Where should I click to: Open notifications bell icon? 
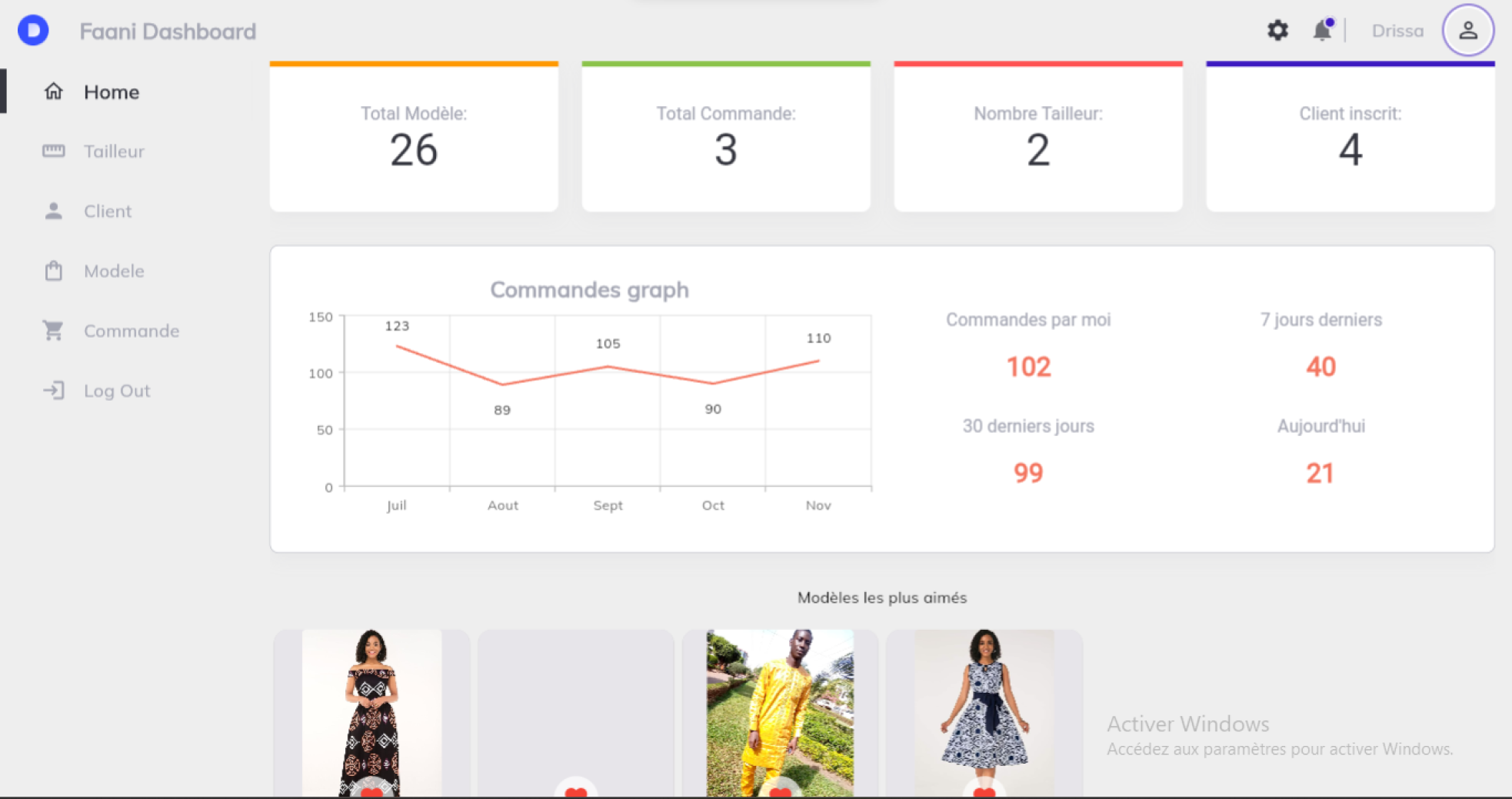coord(1322,31)
